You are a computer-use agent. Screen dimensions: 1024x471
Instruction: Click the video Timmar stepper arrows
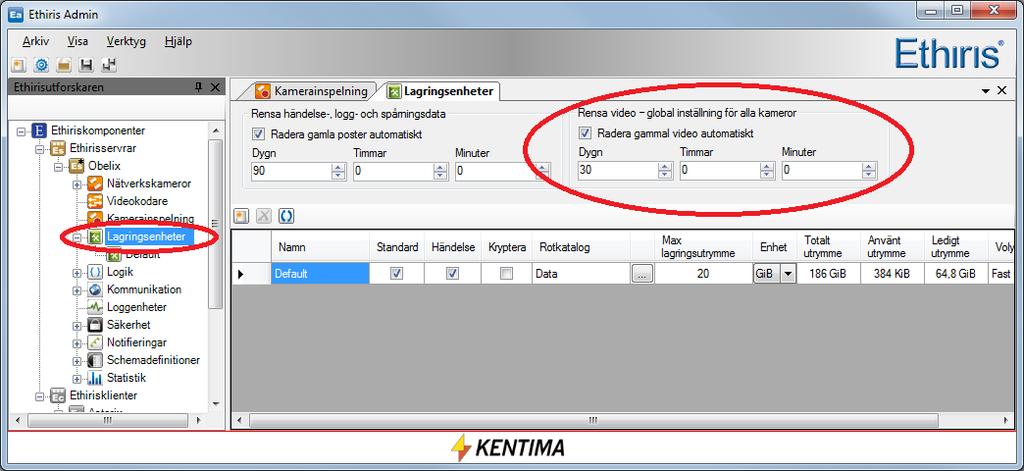pos(767,171)
